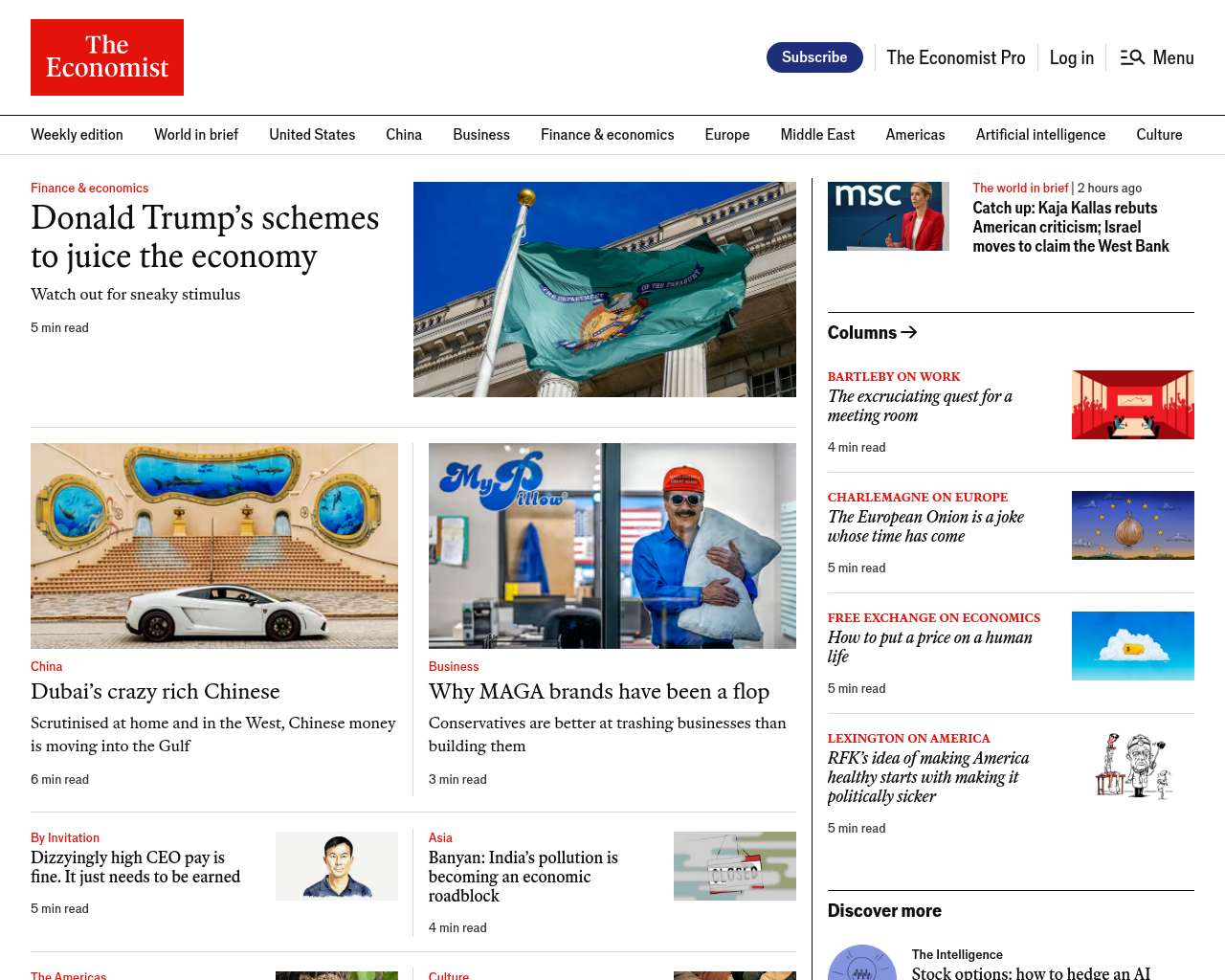Click 'Discover more' heading
Screen dimensions: 1225x980
884,911
